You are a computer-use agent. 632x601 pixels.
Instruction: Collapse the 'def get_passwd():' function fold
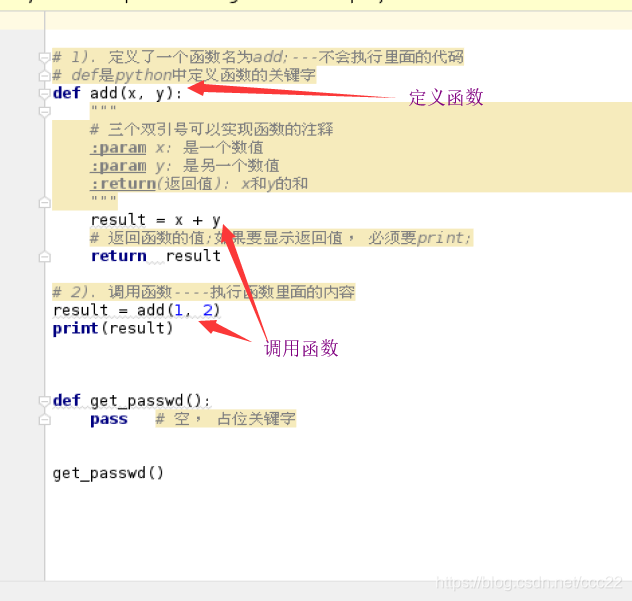coord(44,401)
